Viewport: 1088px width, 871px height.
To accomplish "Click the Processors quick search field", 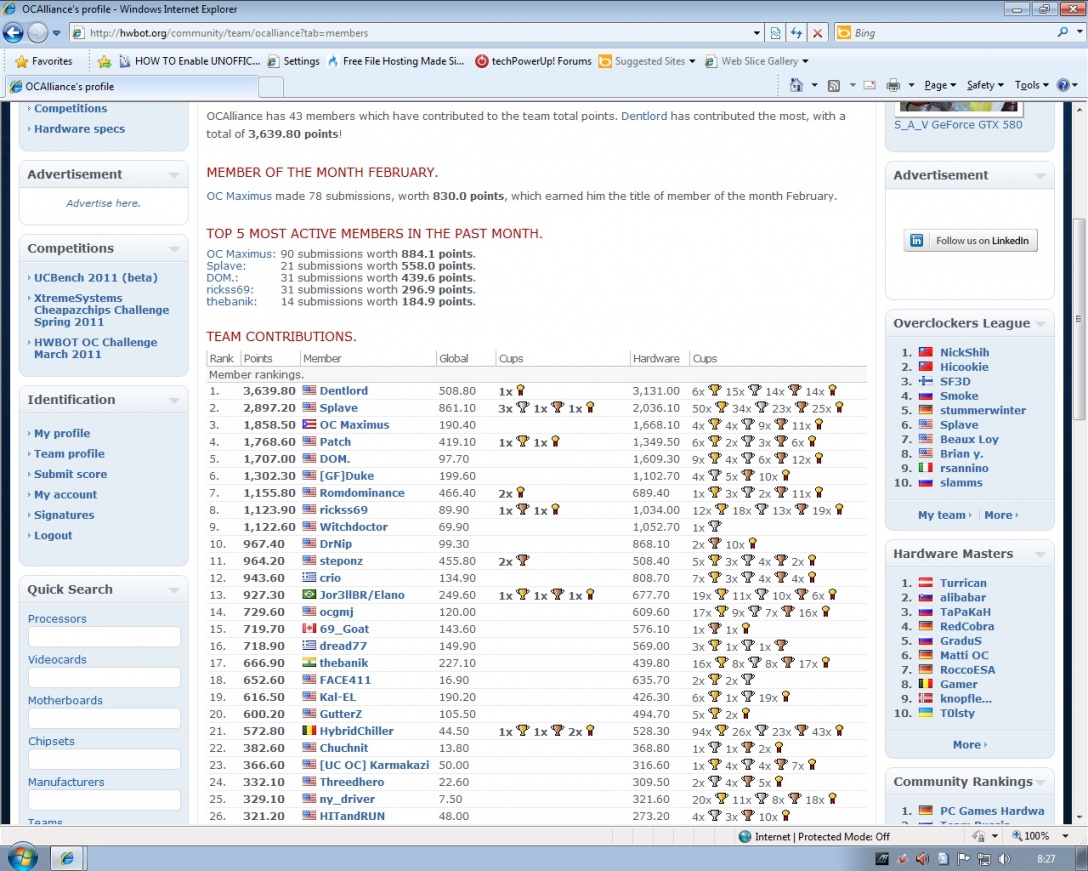I will pyautogui.click(x=104, y=637).
